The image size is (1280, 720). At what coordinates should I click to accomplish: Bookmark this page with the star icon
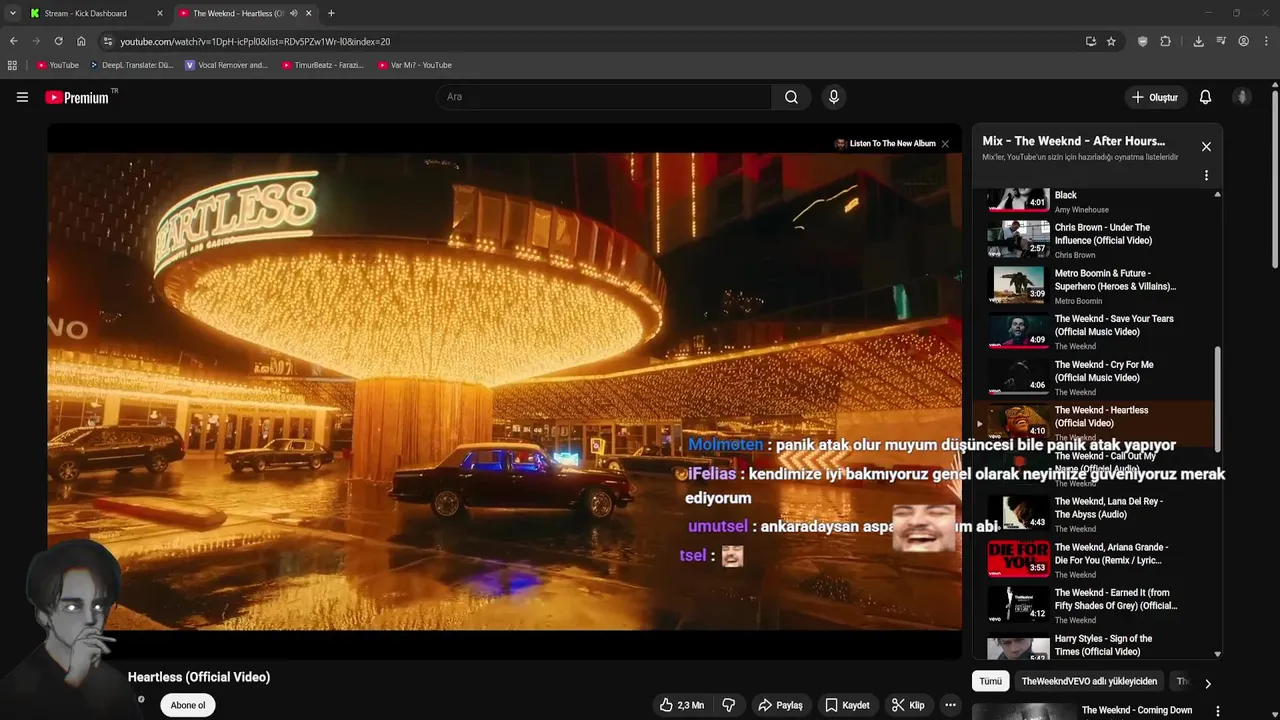[1111, 41]
